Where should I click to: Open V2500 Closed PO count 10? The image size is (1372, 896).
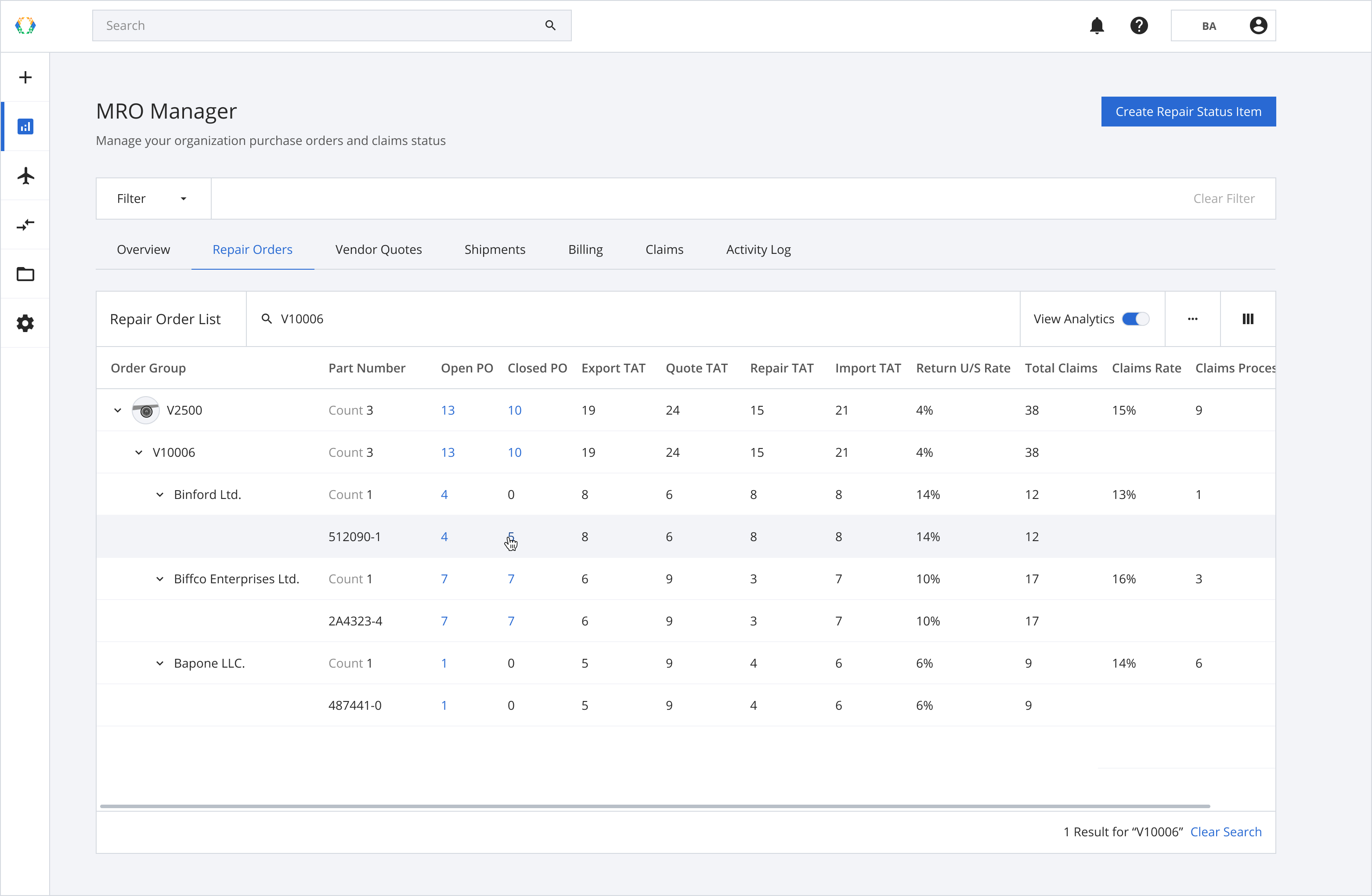tap(514, 410)
